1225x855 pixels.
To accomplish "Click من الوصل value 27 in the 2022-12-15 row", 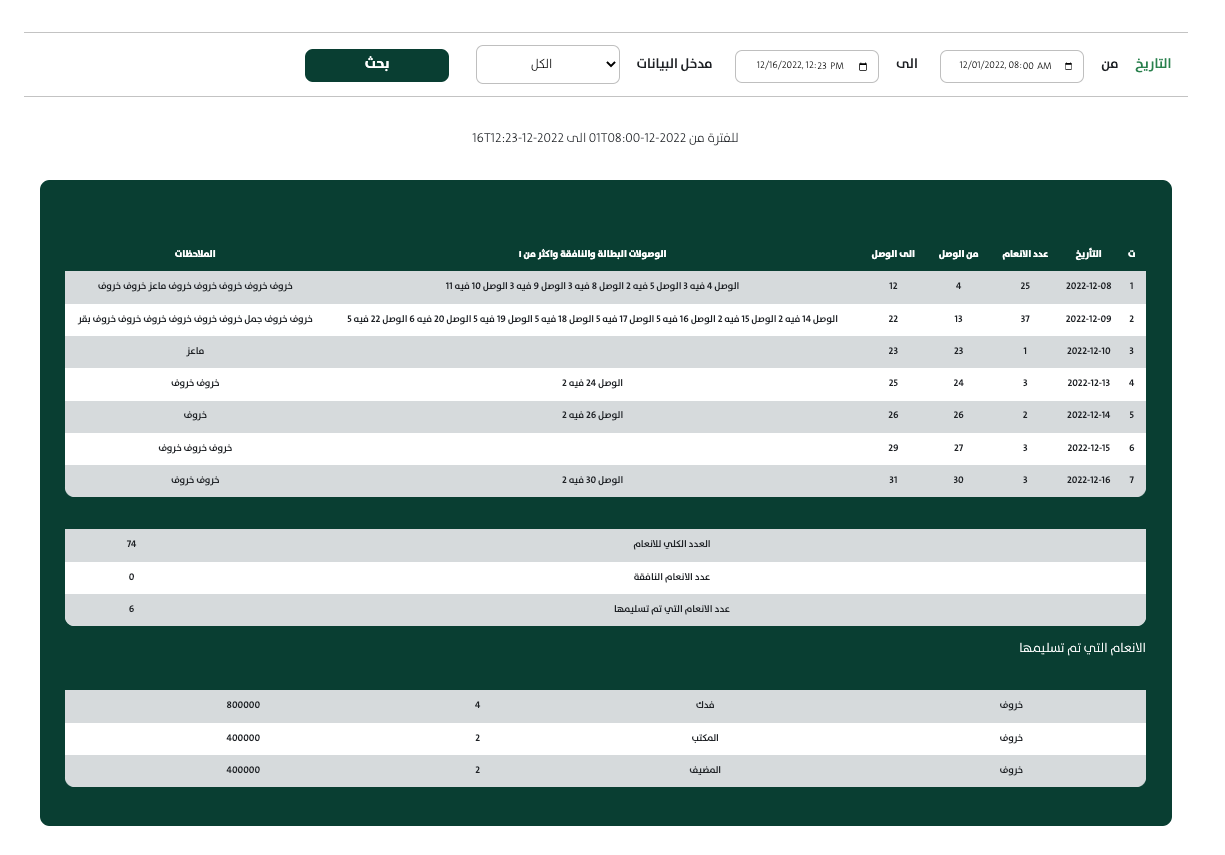I will [x=958, y=448].
